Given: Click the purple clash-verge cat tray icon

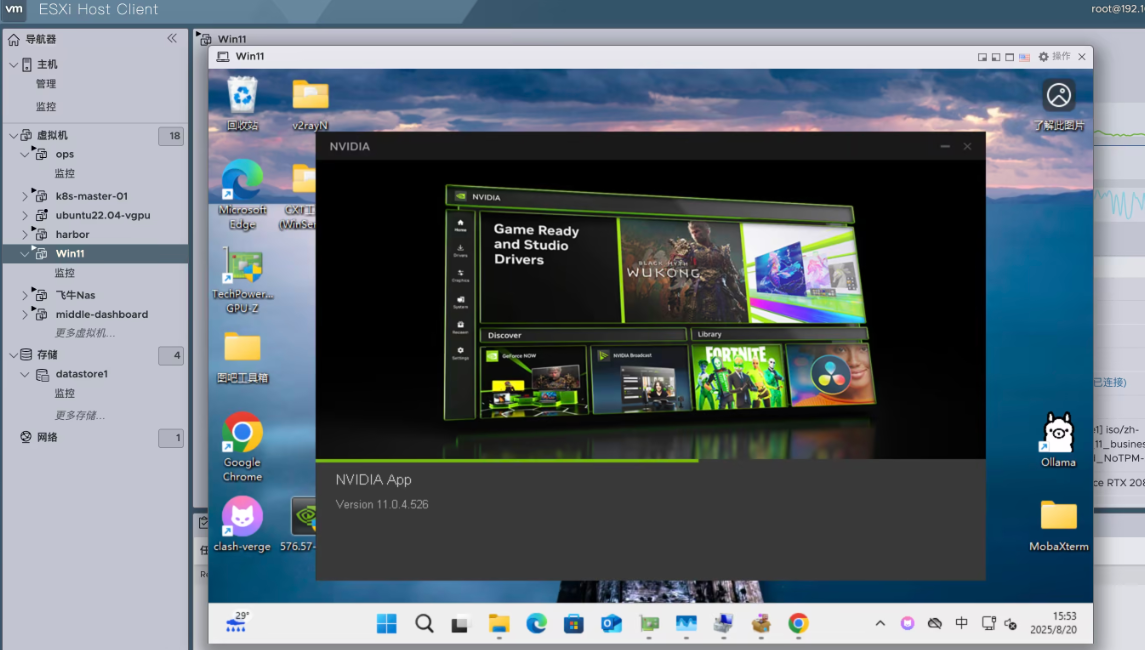Looking at the screenshot, I should (x=907, y=623).
